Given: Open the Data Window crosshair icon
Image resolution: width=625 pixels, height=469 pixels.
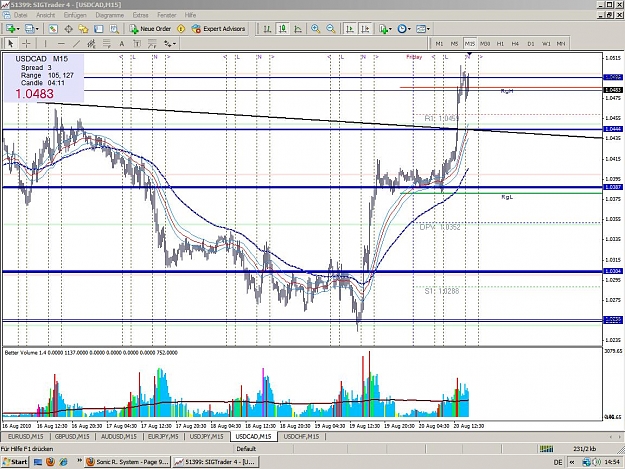Looking at the screenshot, I should pos(68,29).
